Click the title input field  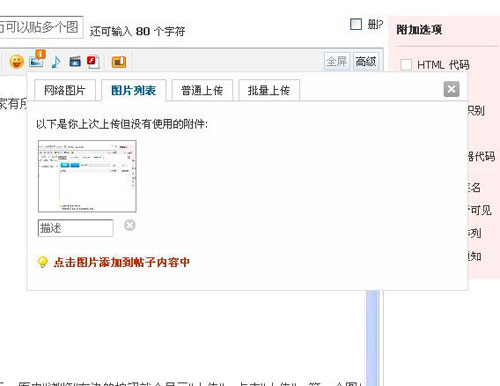click(41, 27)
